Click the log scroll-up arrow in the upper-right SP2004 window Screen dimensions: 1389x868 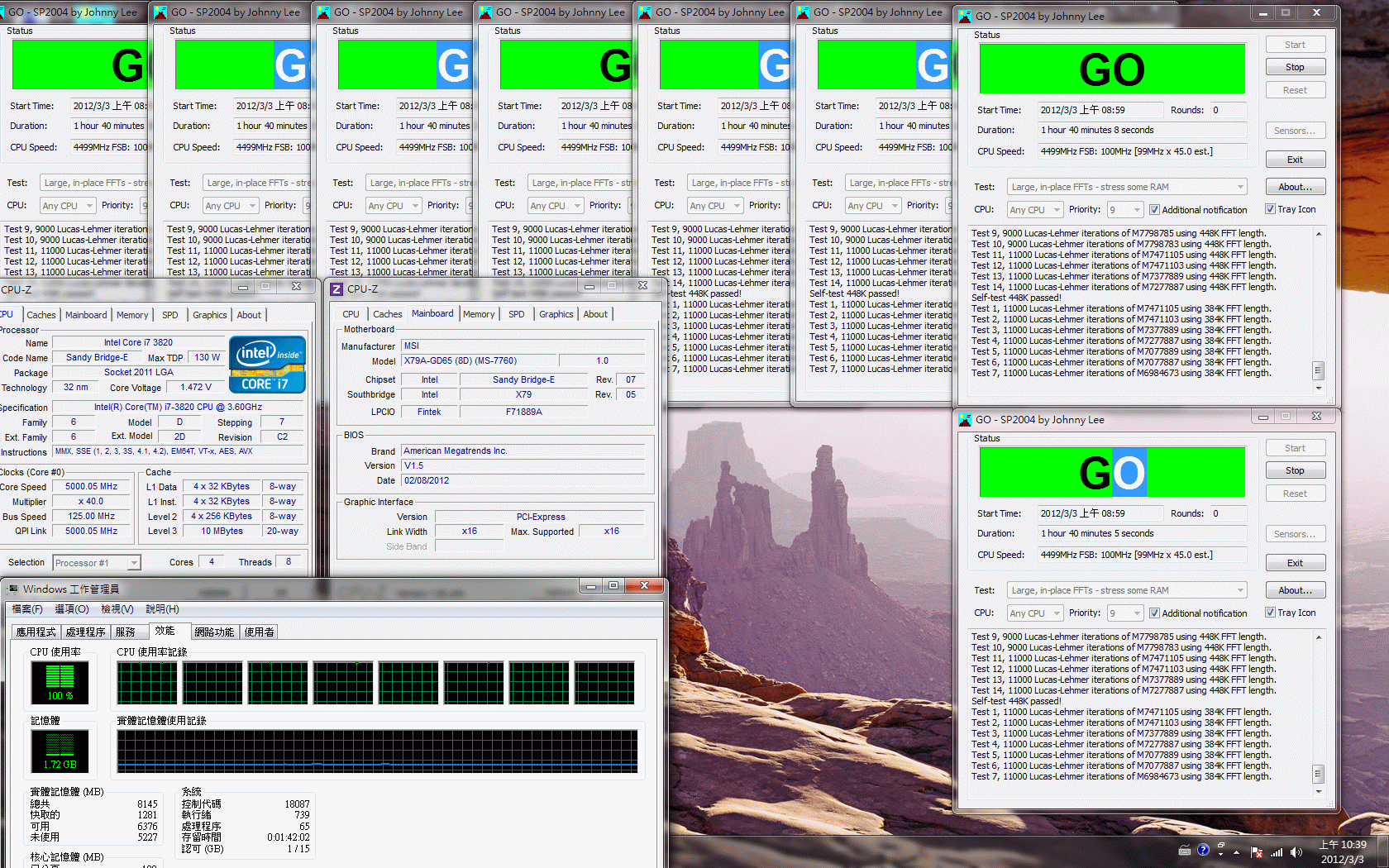coord(1318,234)
